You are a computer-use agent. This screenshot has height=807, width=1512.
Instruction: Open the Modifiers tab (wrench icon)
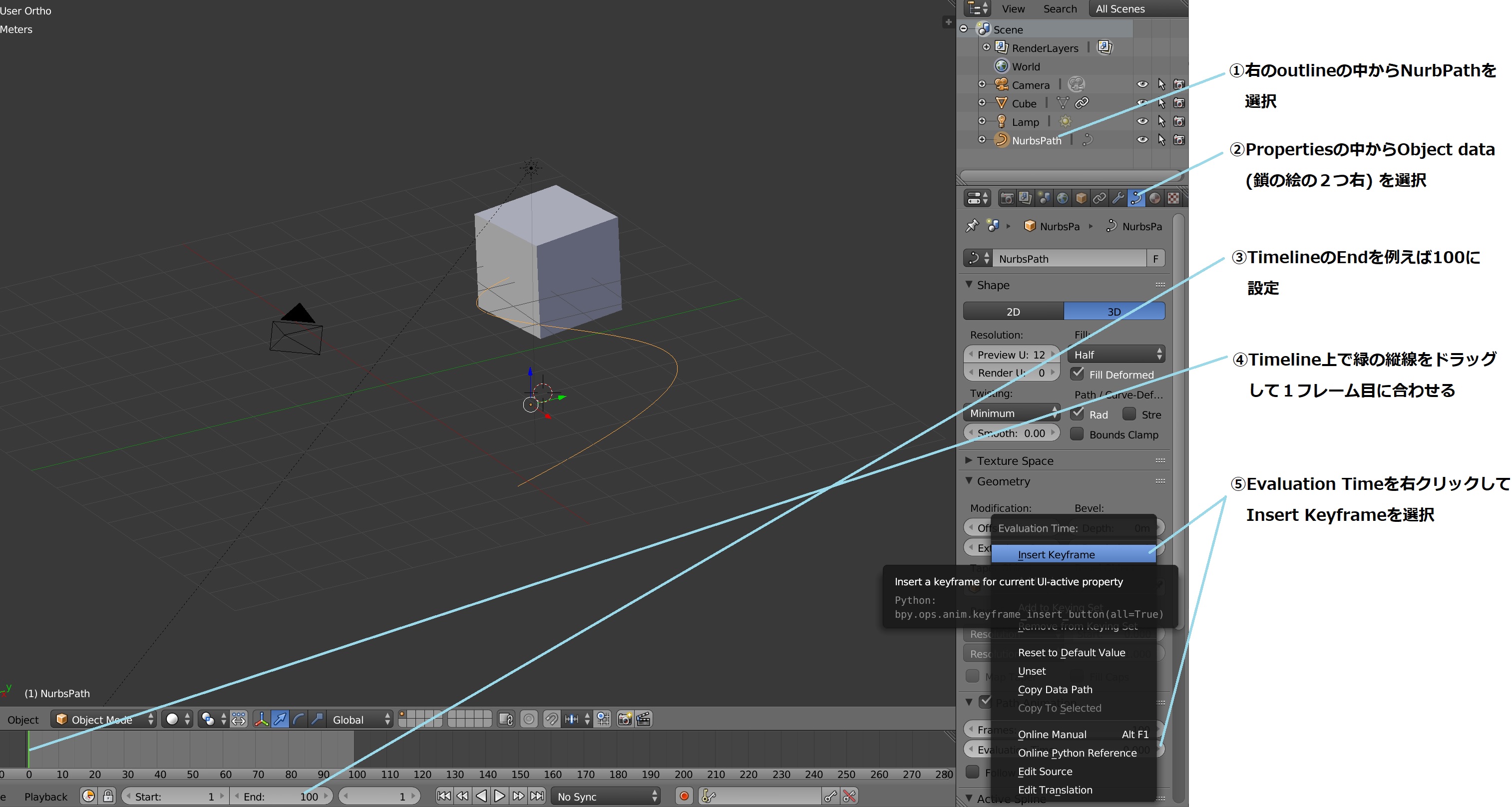coord(1118,198)
